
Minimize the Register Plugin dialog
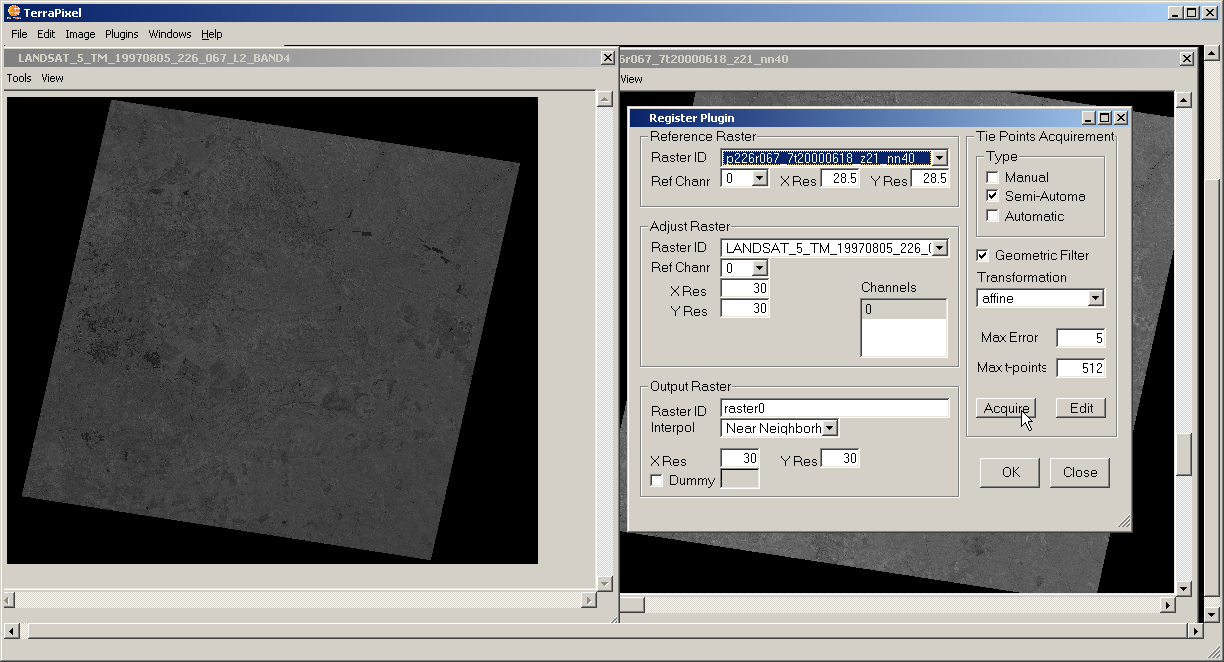pos(1090,118)
